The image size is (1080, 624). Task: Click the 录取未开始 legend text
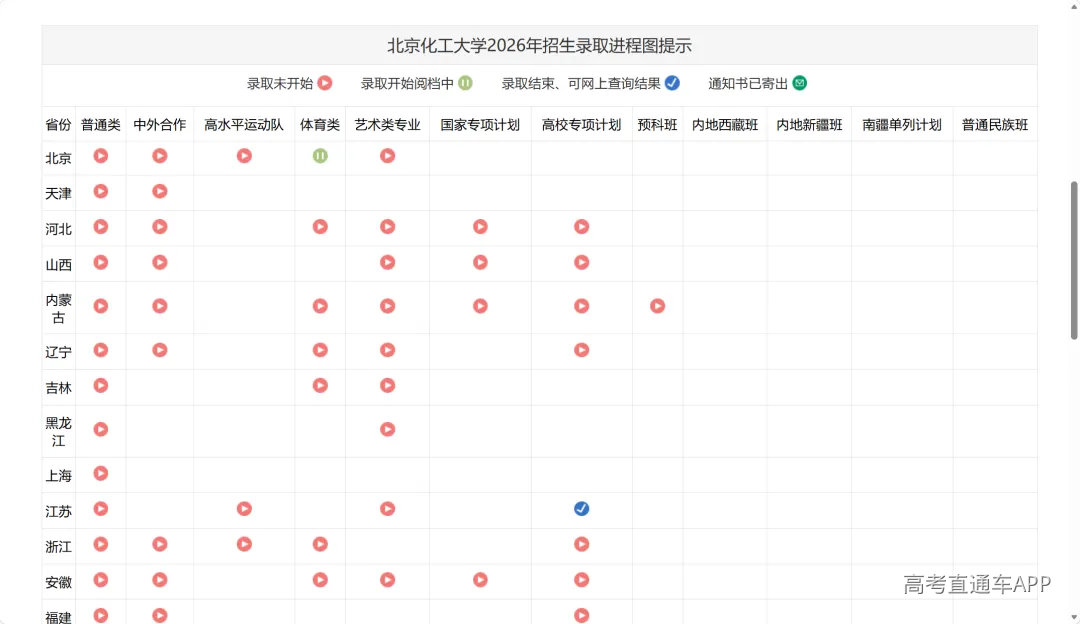(x=280, y=84)
